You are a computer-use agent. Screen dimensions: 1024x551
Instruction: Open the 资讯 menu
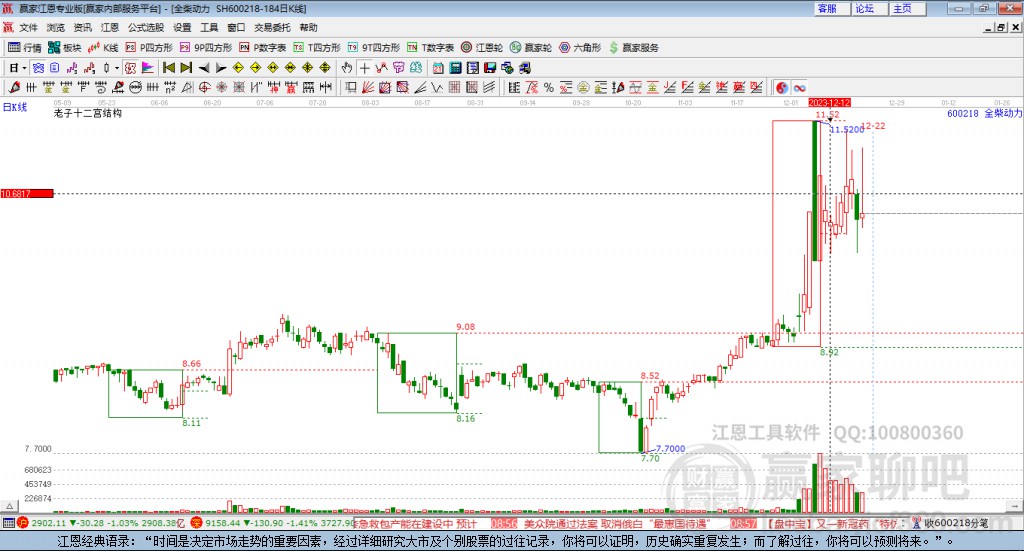(x=82, y=27)
